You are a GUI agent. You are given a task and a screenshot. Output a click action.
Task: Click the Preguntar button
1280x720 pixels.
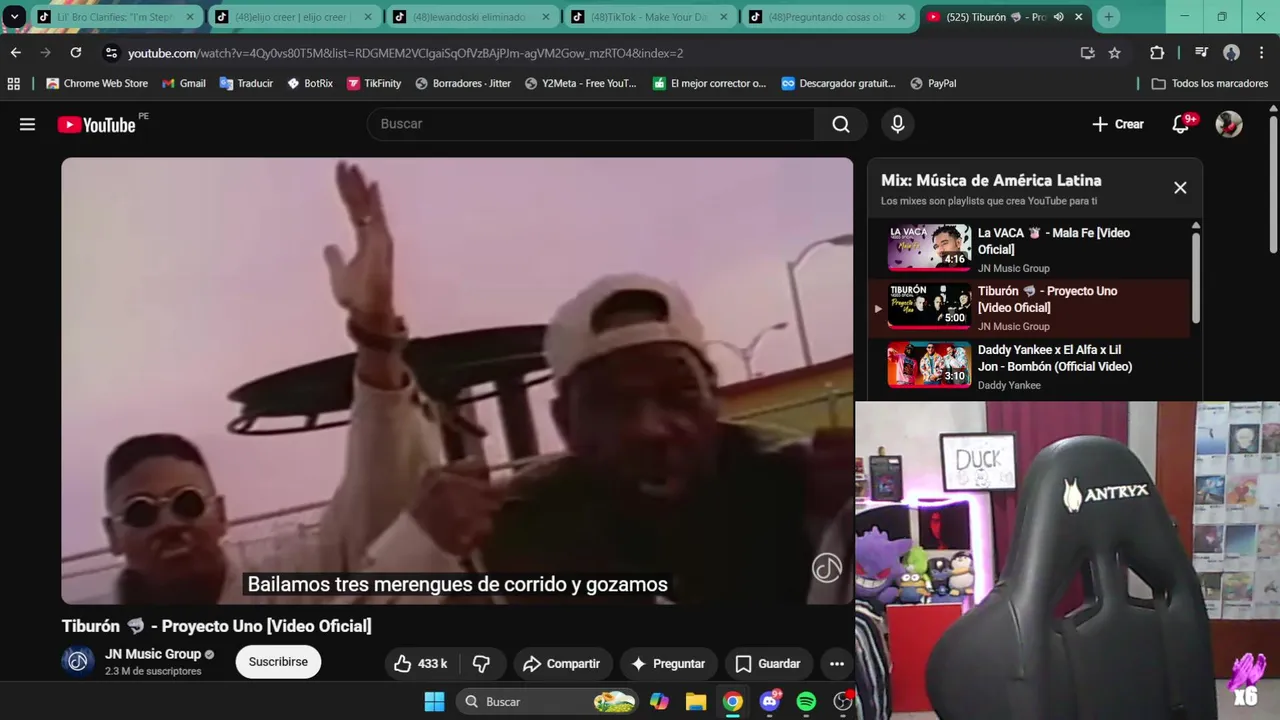coord(668,663)
